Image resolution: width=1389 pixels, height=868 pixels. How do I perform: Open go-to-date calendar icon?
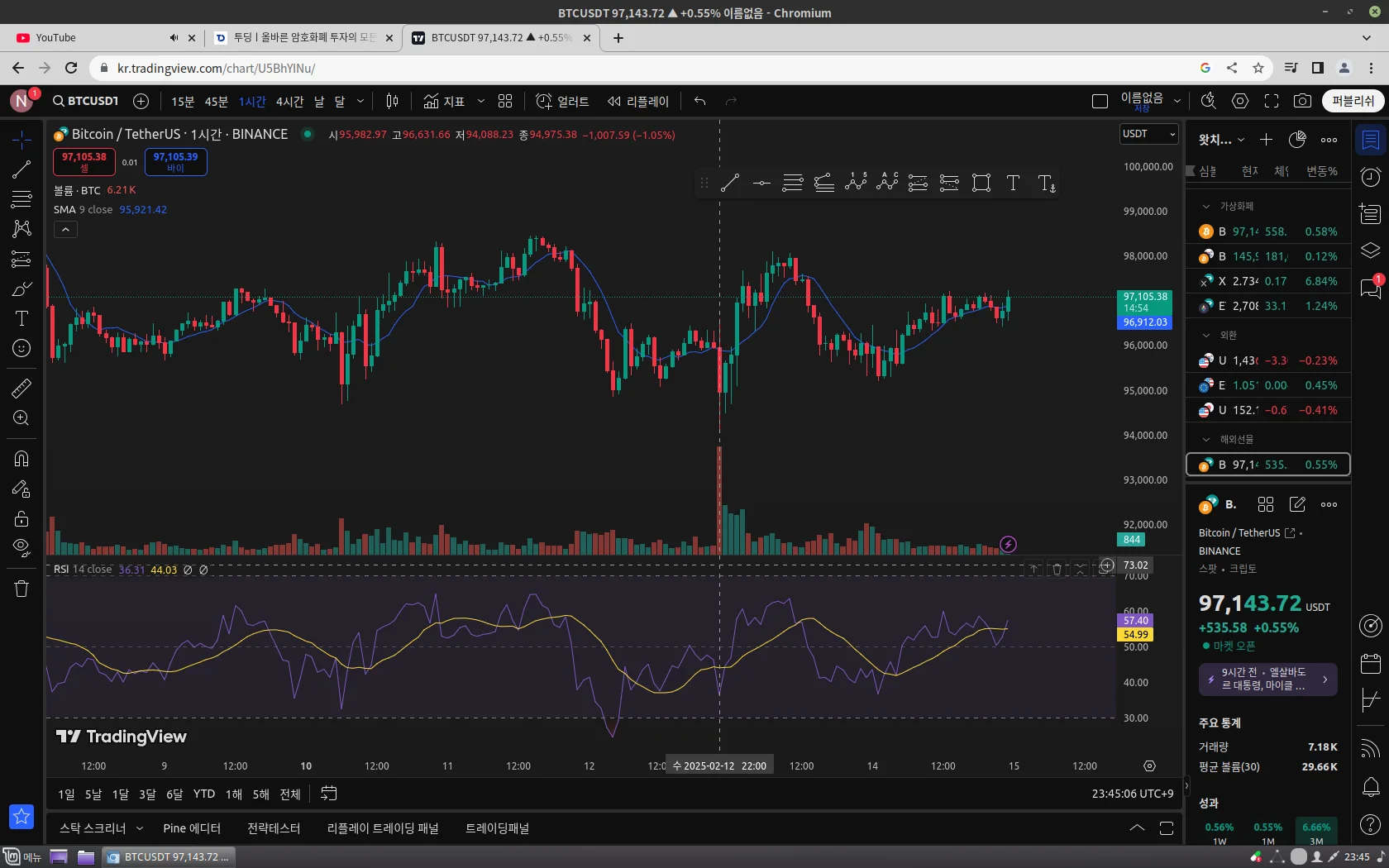click(x=328, y=794)
